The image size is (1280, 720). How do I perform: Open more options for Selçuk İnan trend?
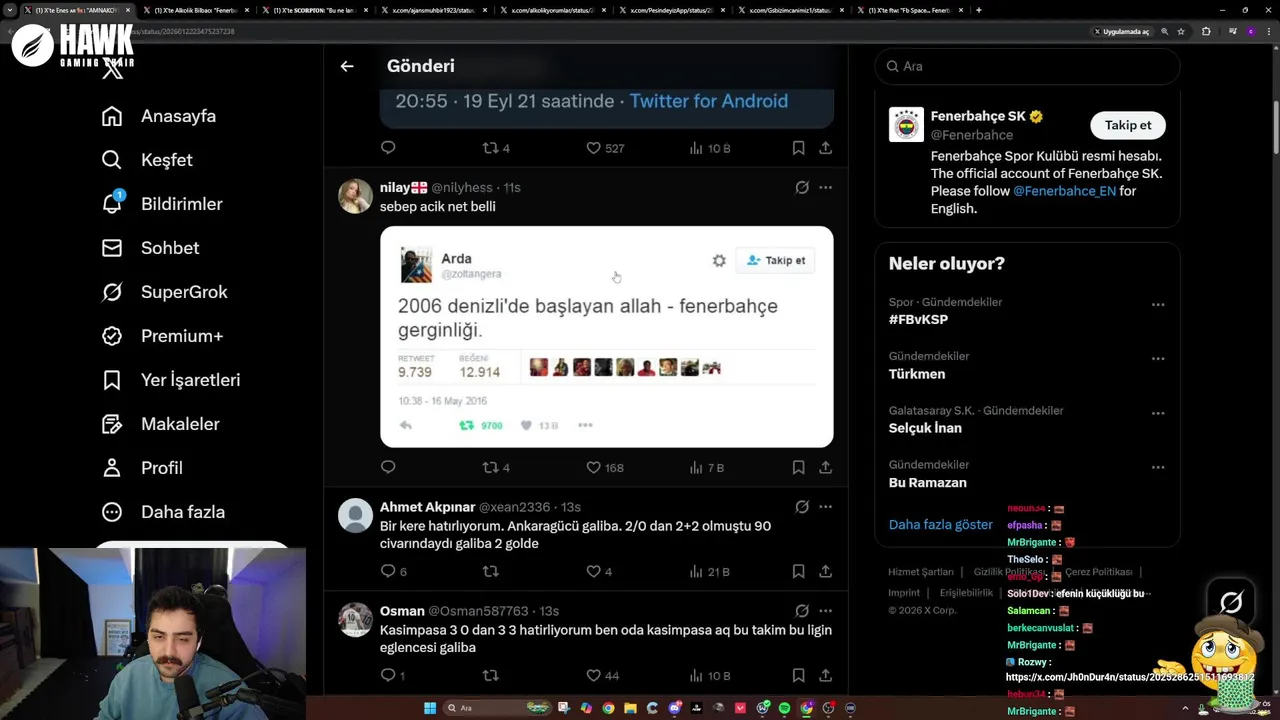point(1158,412)
